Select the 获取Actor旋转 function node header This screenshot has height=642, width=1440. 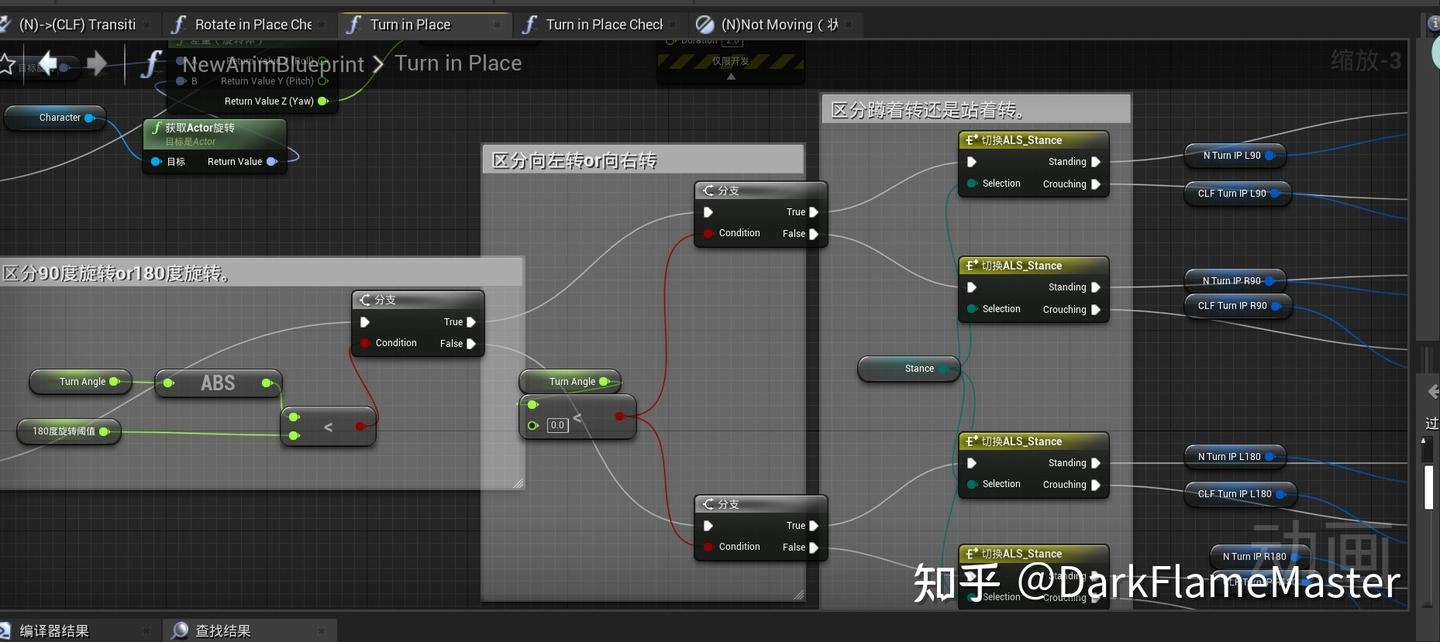[214, 134]
